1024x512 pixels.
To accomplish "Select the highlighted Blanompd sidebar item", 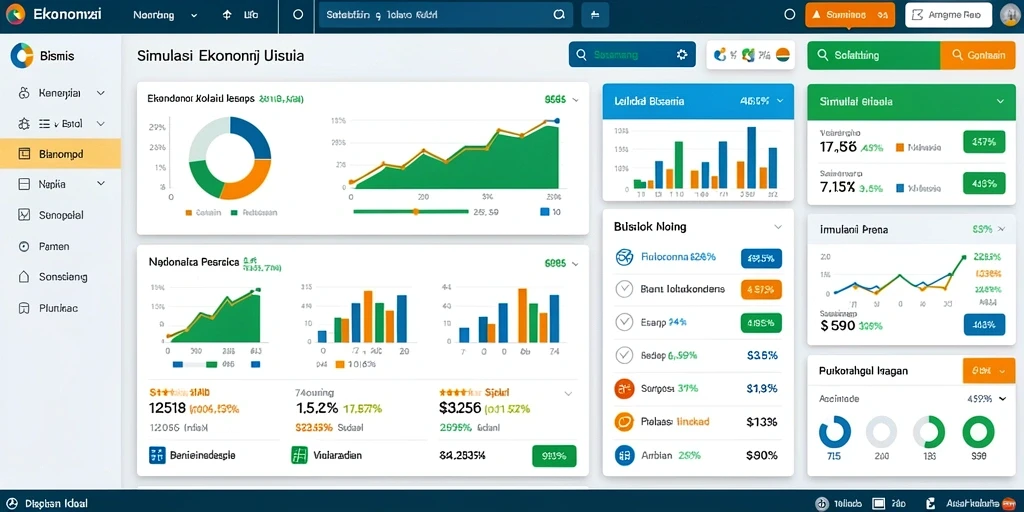I will [60, 154].
